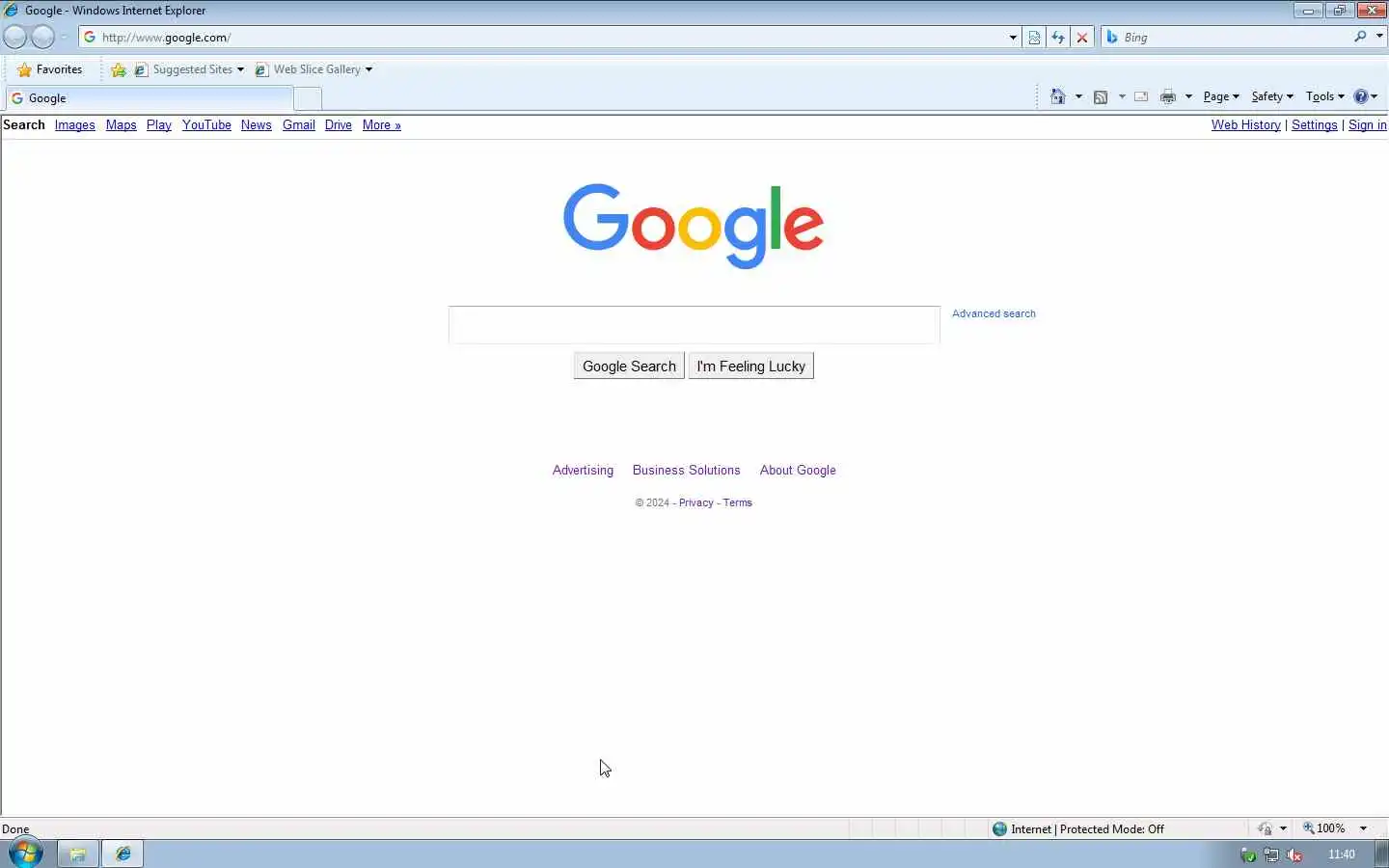This screenshot has width=1389, height=868.
Task: Click the Read Mail envelope icon
Action: 1141,96
